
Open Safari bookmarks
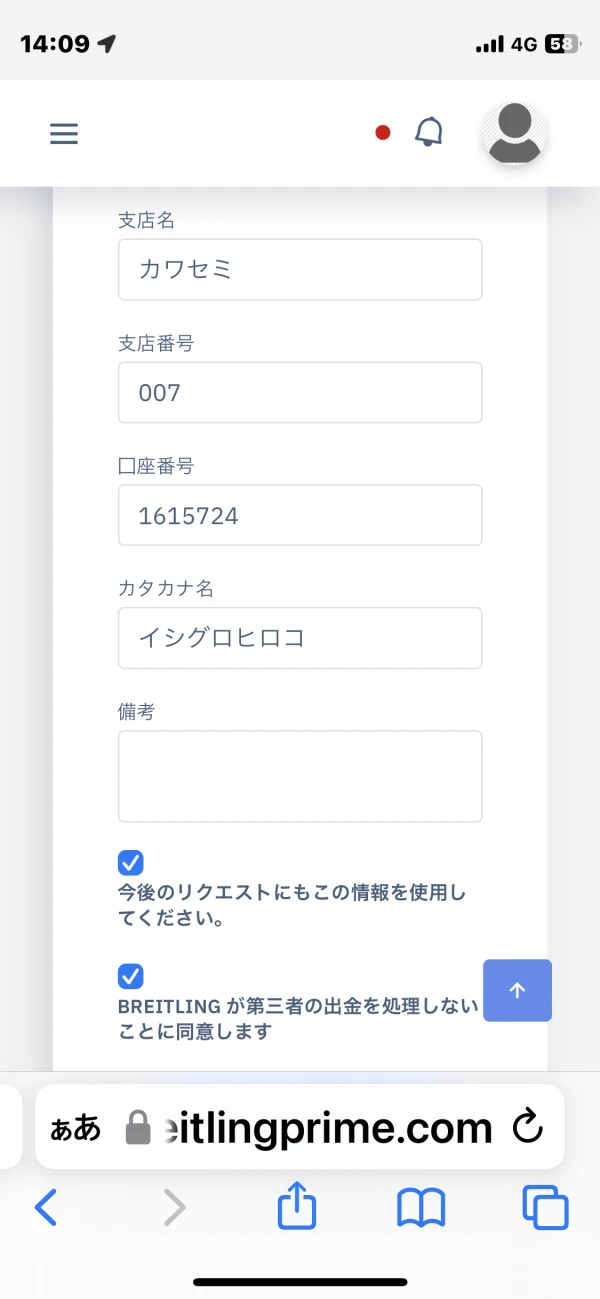tap(421, 1209)
